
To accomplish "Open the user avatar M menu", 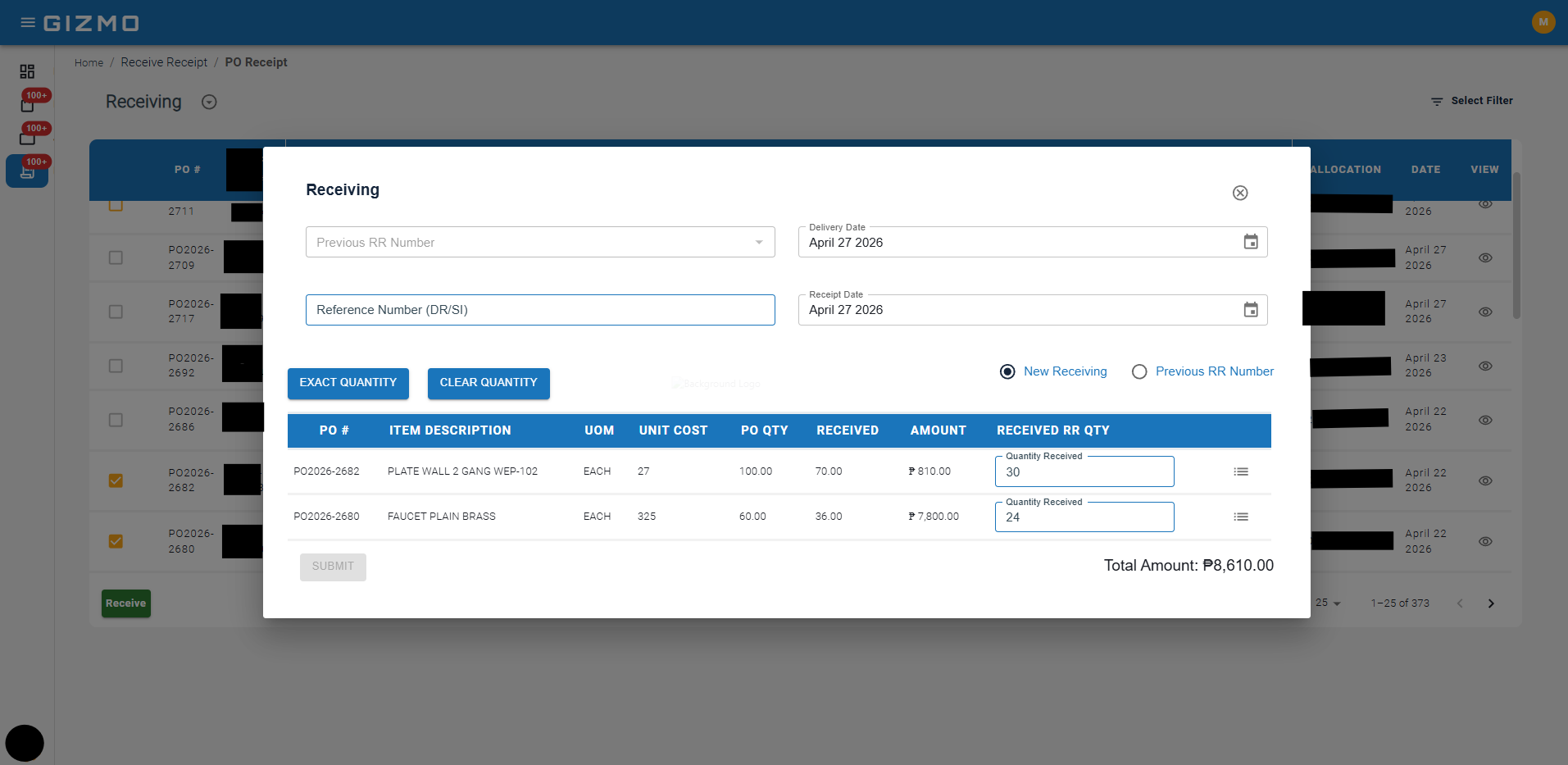I will pyautogui.click(x=1543, y=22).
